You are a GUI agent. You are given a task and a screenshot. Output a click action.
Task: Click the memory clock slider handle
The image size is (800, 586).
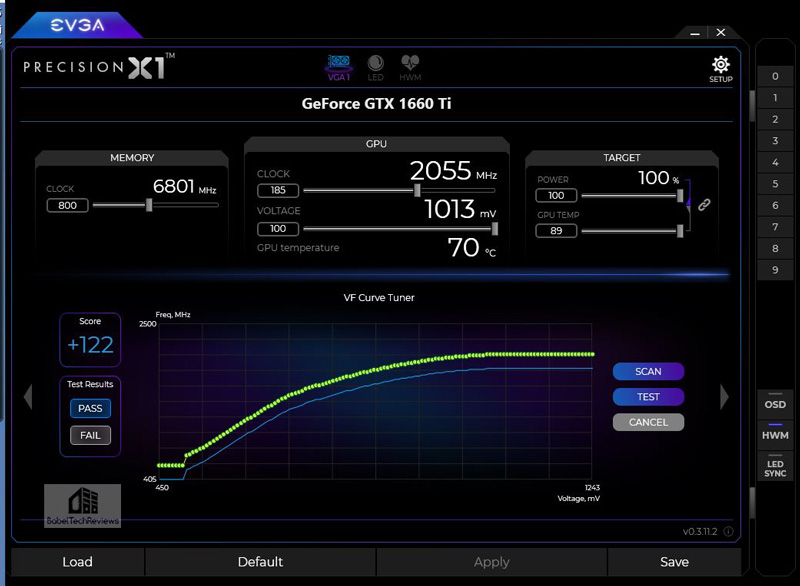tap(149, 205)
